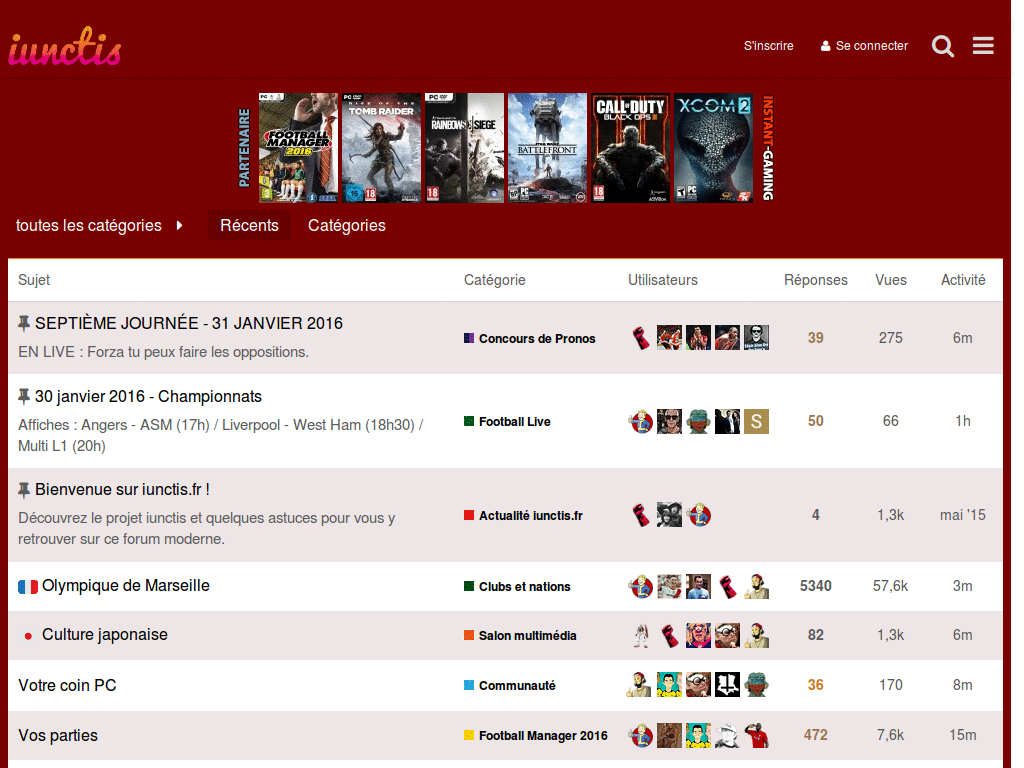Click the Japan flag icon beside Culture japonaise
Screen dimensions: 1024x768
[27, 635]
